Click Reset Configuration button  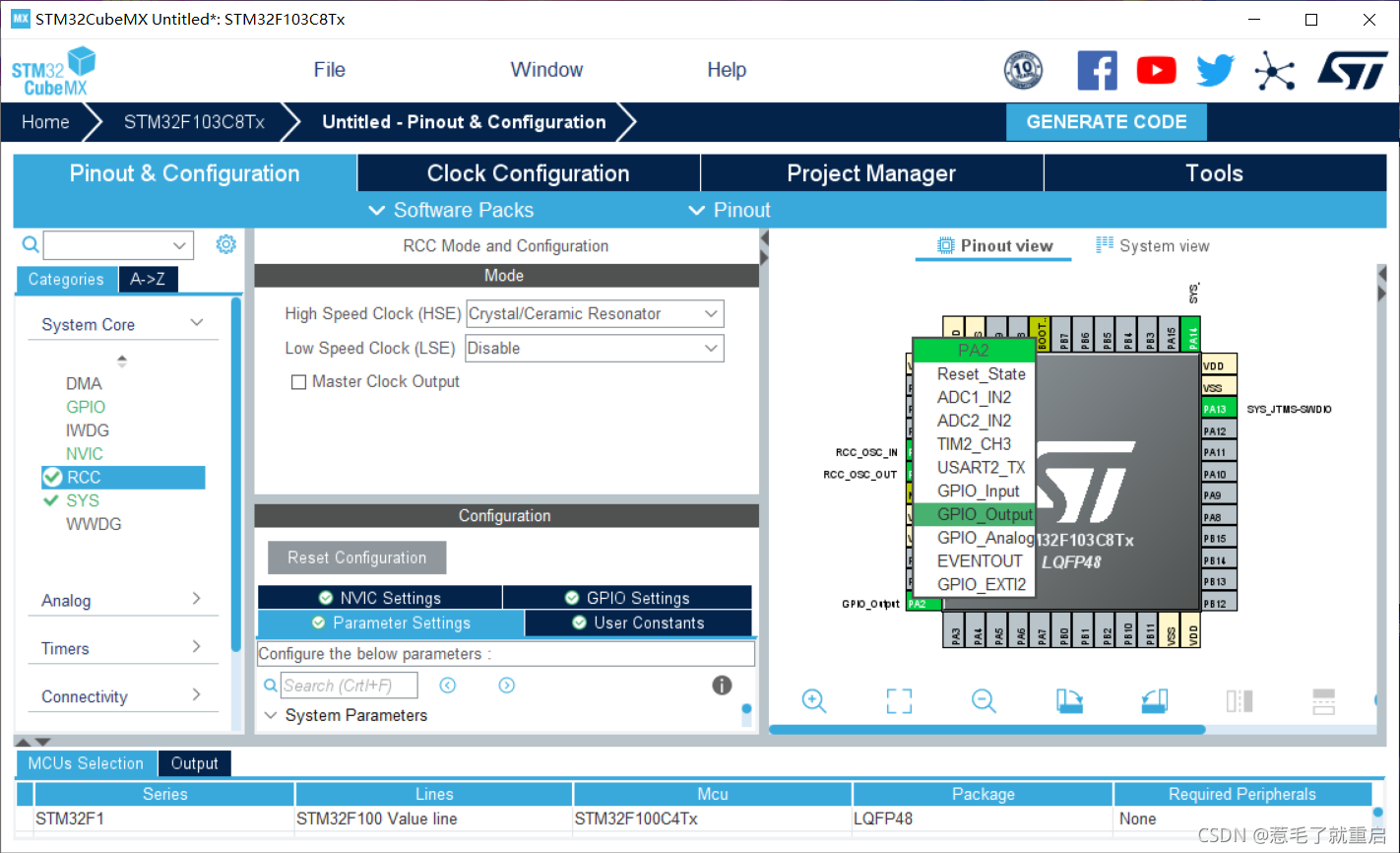pos(356,558)
